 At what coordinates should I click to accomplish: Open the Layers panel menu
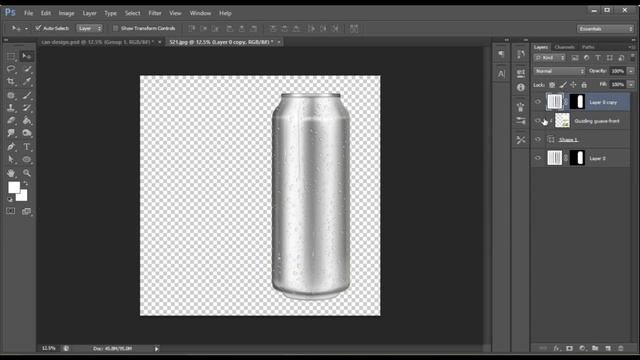click(x=632, y=47)
